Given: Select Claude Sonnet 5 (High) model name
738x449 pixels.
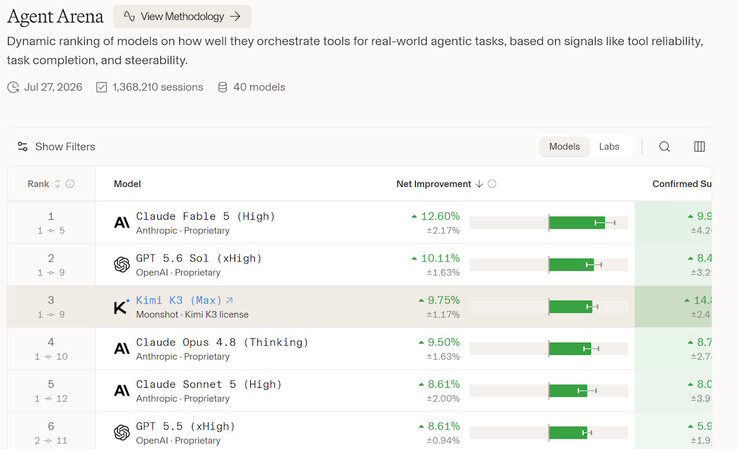Looking at the screenshot, I should click(x=209, y=384).
